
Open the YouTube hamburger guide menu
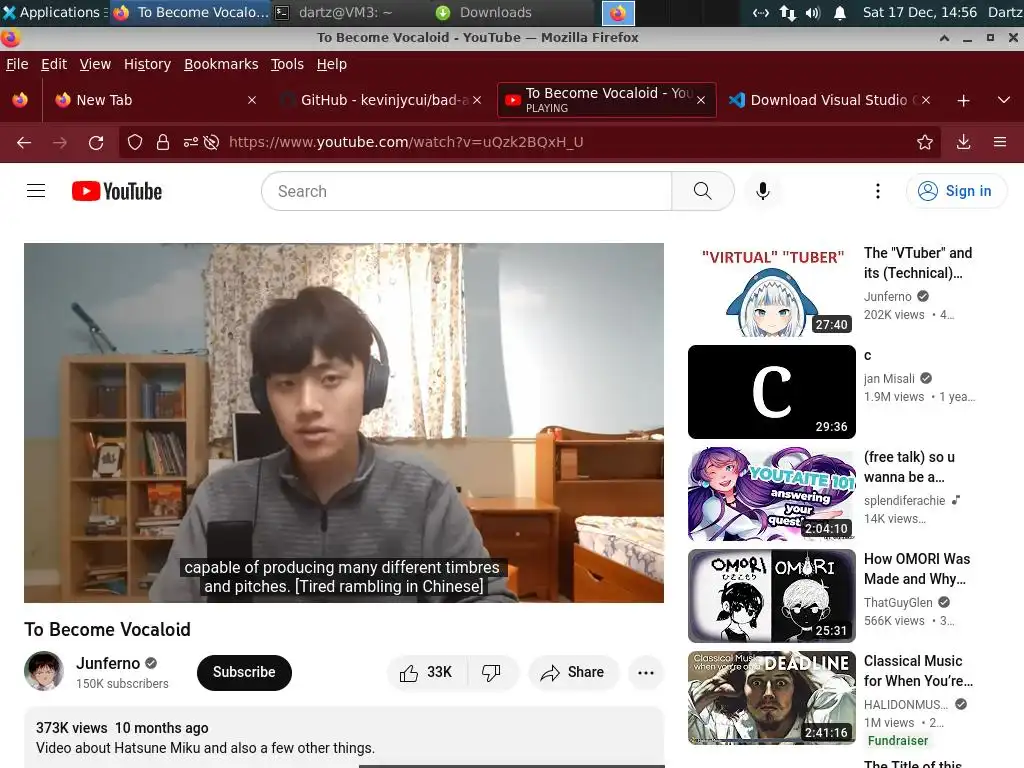click(x=36, y=191)
